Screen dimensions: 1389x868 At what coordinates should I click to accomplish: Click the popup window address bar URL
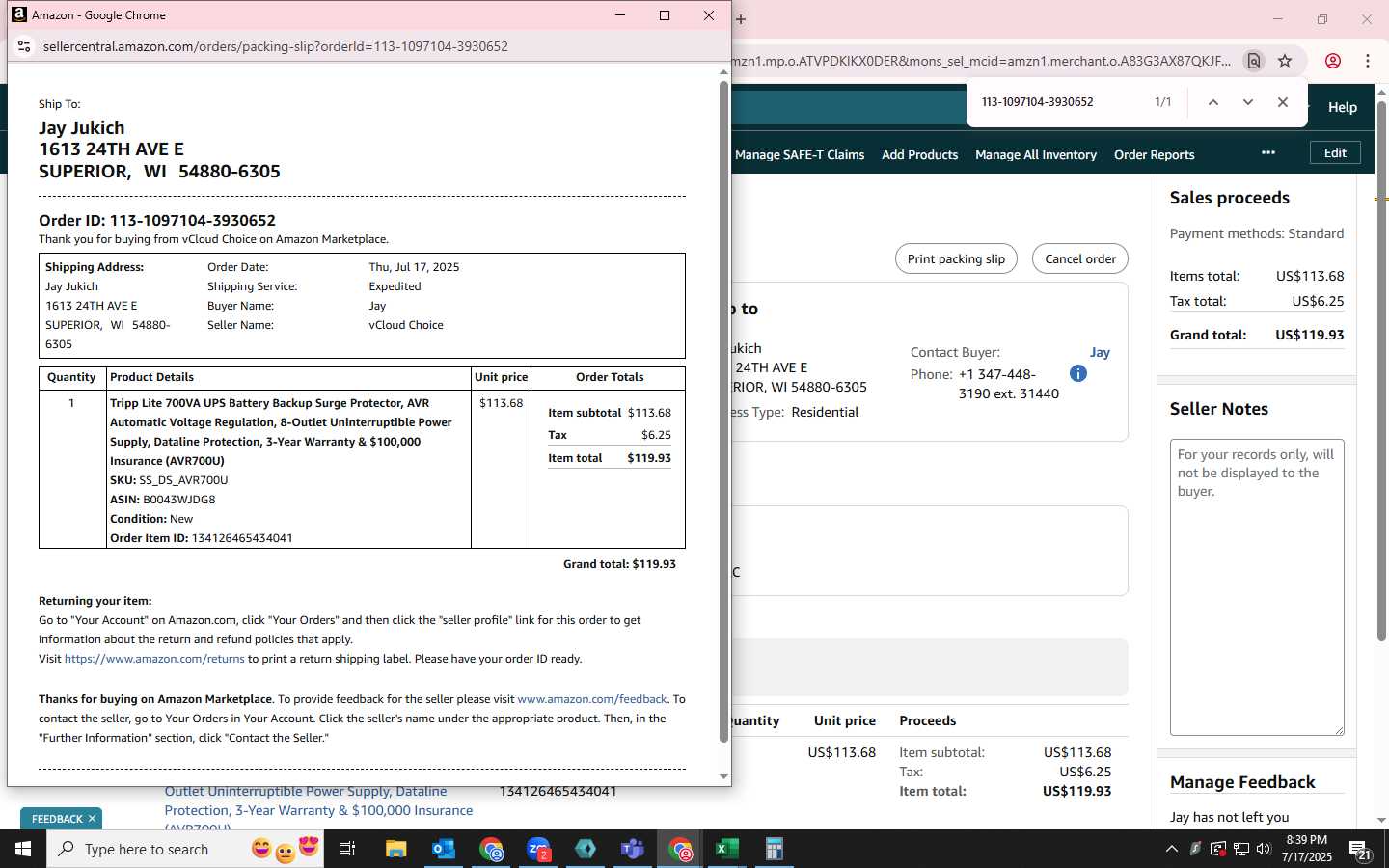pos(275,46)
